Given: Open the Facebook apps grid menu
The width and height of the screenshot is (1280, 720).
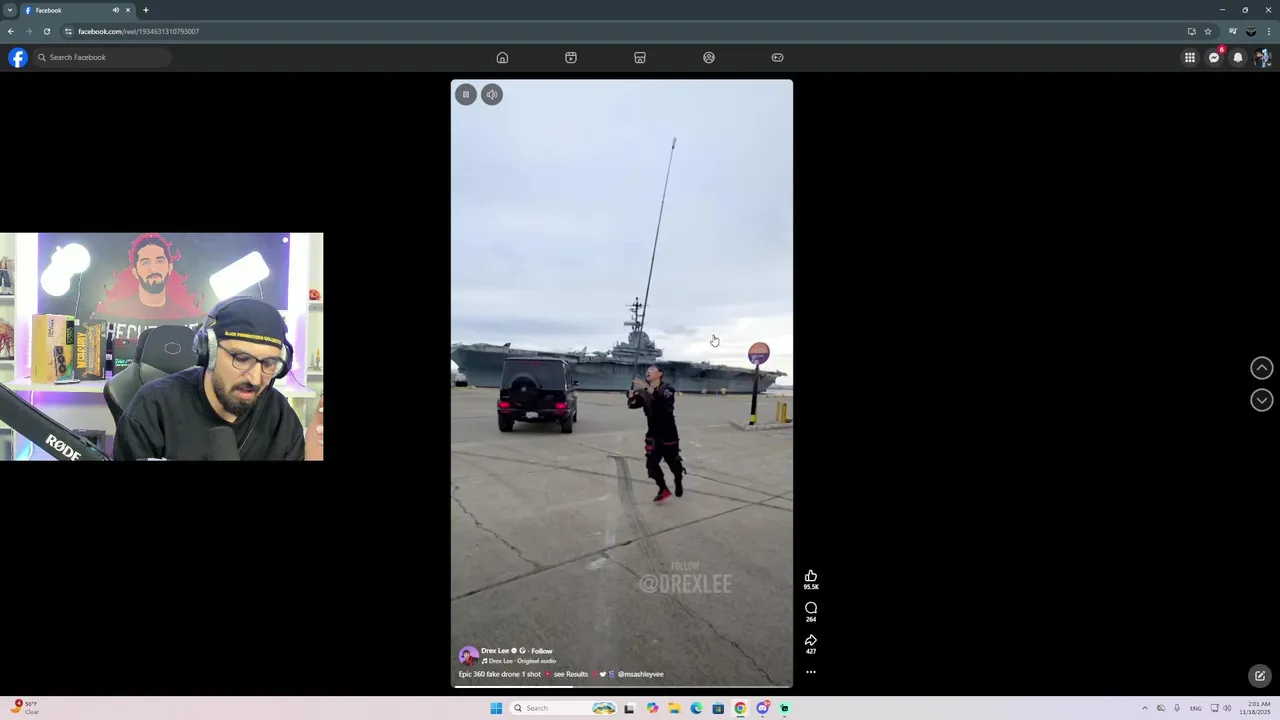Looking at the screenshot, I should coord(1190,57).
